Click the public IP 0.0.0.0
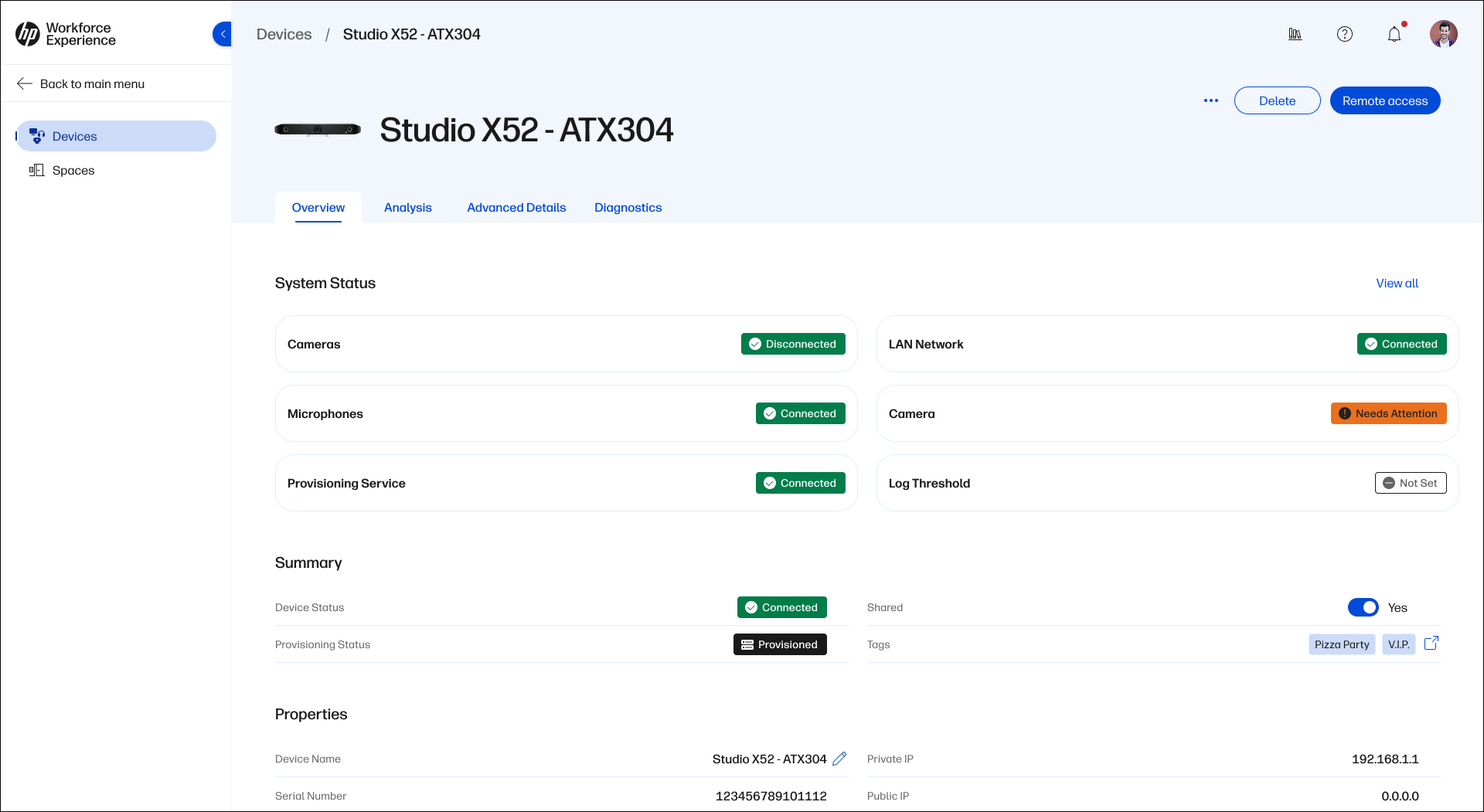1484x812 pixels. click(1401, 796)
